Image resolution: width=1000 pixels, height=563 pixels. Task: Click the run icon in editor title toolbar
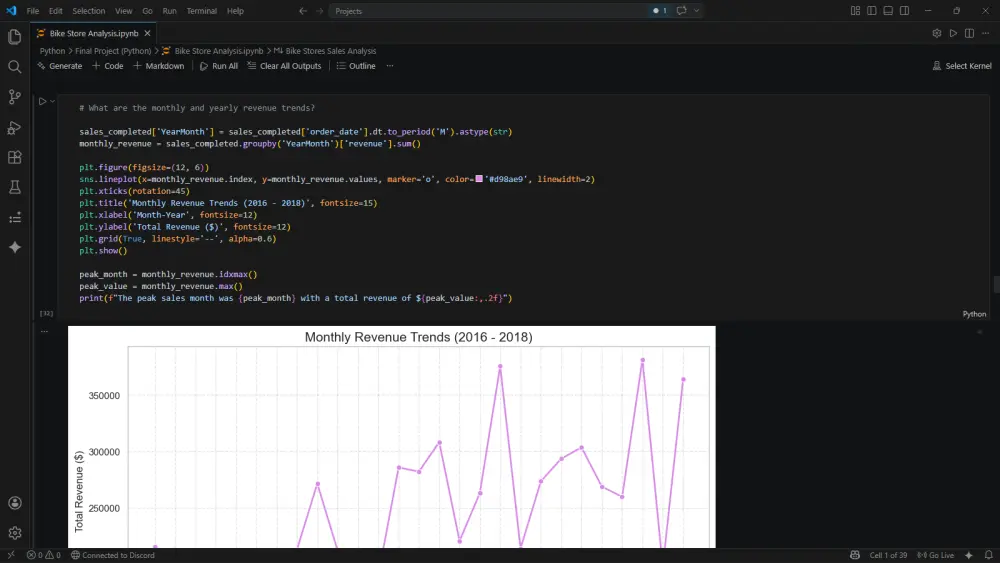[x=953, y=33]
